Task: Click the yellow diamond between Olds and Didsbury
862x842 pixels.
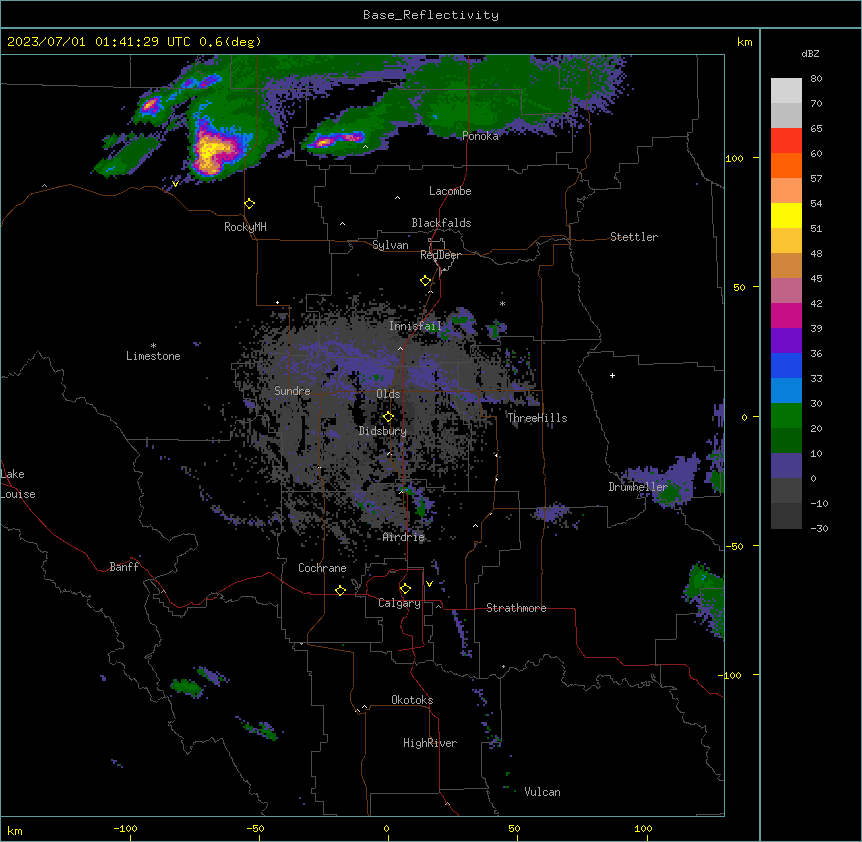Action: pyautogui.click(x=388, y=417)
